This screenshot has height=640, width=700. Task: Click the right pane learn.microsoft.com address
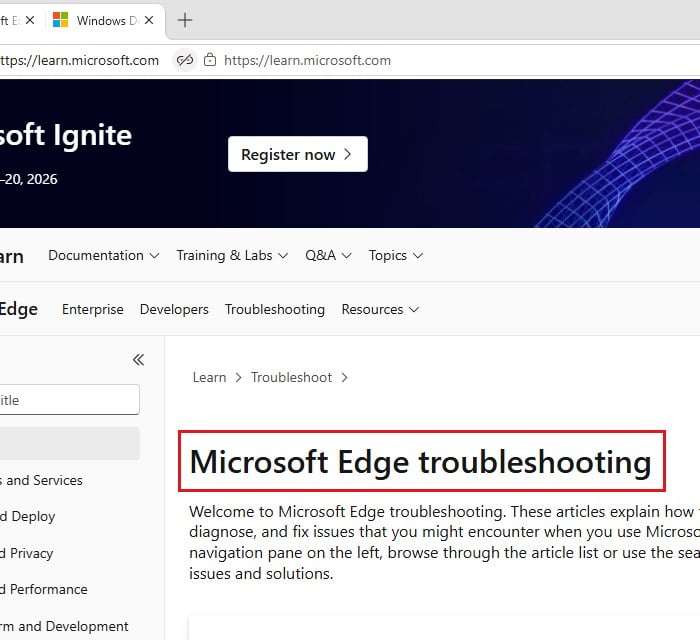click(x=307, y=60)
